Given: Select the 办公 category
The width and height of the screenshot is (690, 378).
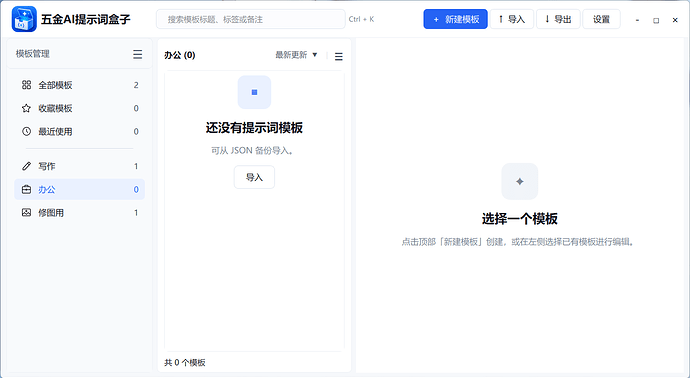Looking at the screenshot, I should click(x=80, y=189).
